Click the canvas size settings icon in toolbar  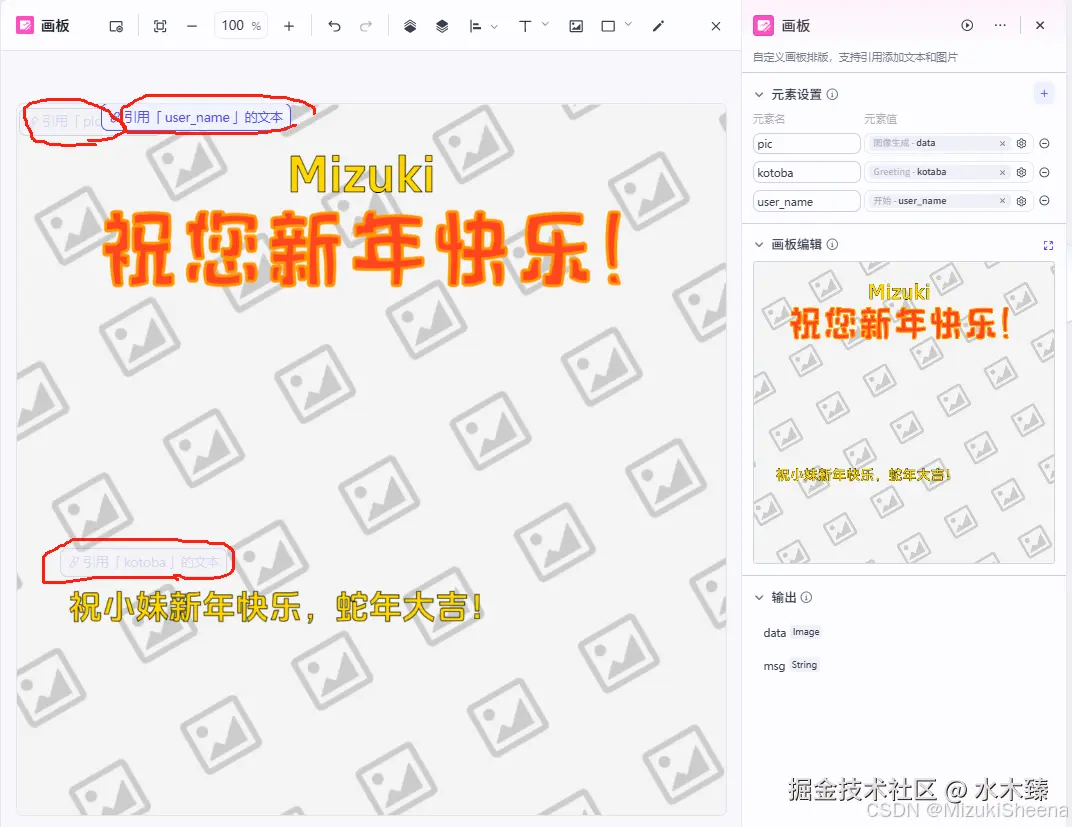tap(116, 27)
